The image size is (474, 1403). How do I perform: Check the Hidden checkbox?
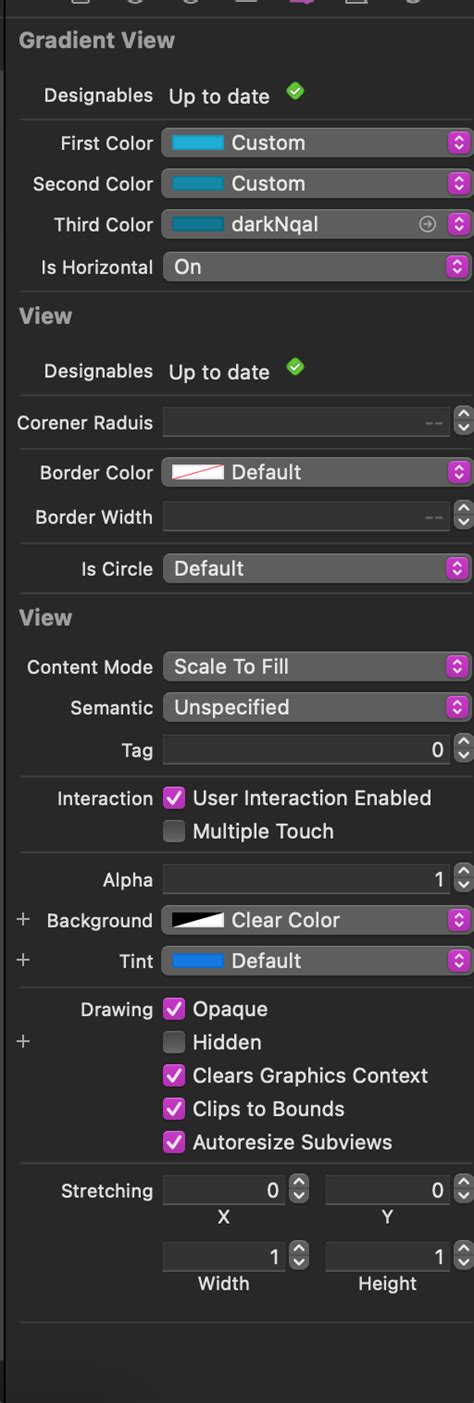tap(174, 1042)
